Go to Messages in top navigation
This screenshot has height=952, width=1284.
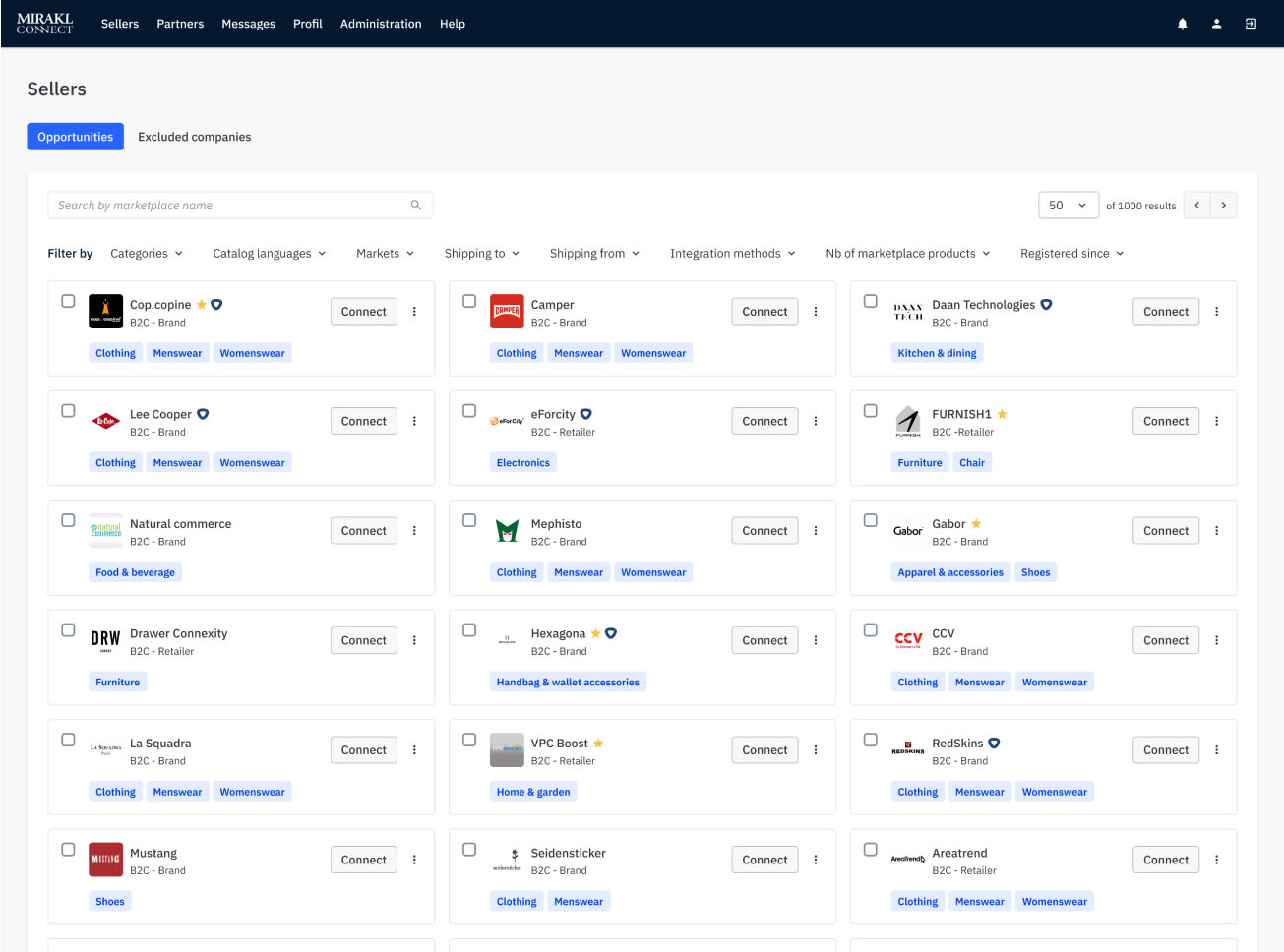(248, 24)
